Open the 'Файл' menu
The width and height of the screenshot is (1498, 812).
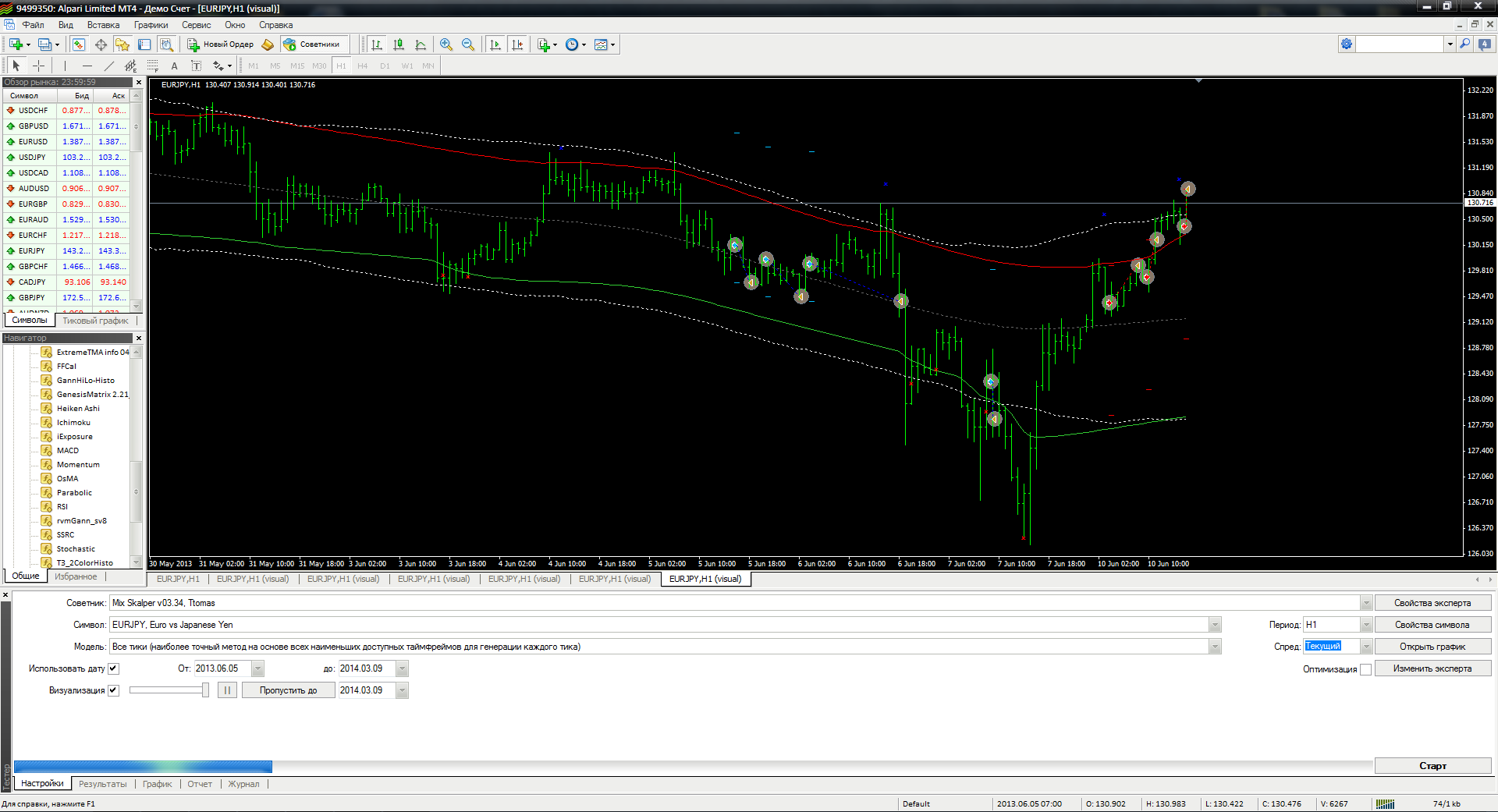pyautogui.click(x=33, y=25)
